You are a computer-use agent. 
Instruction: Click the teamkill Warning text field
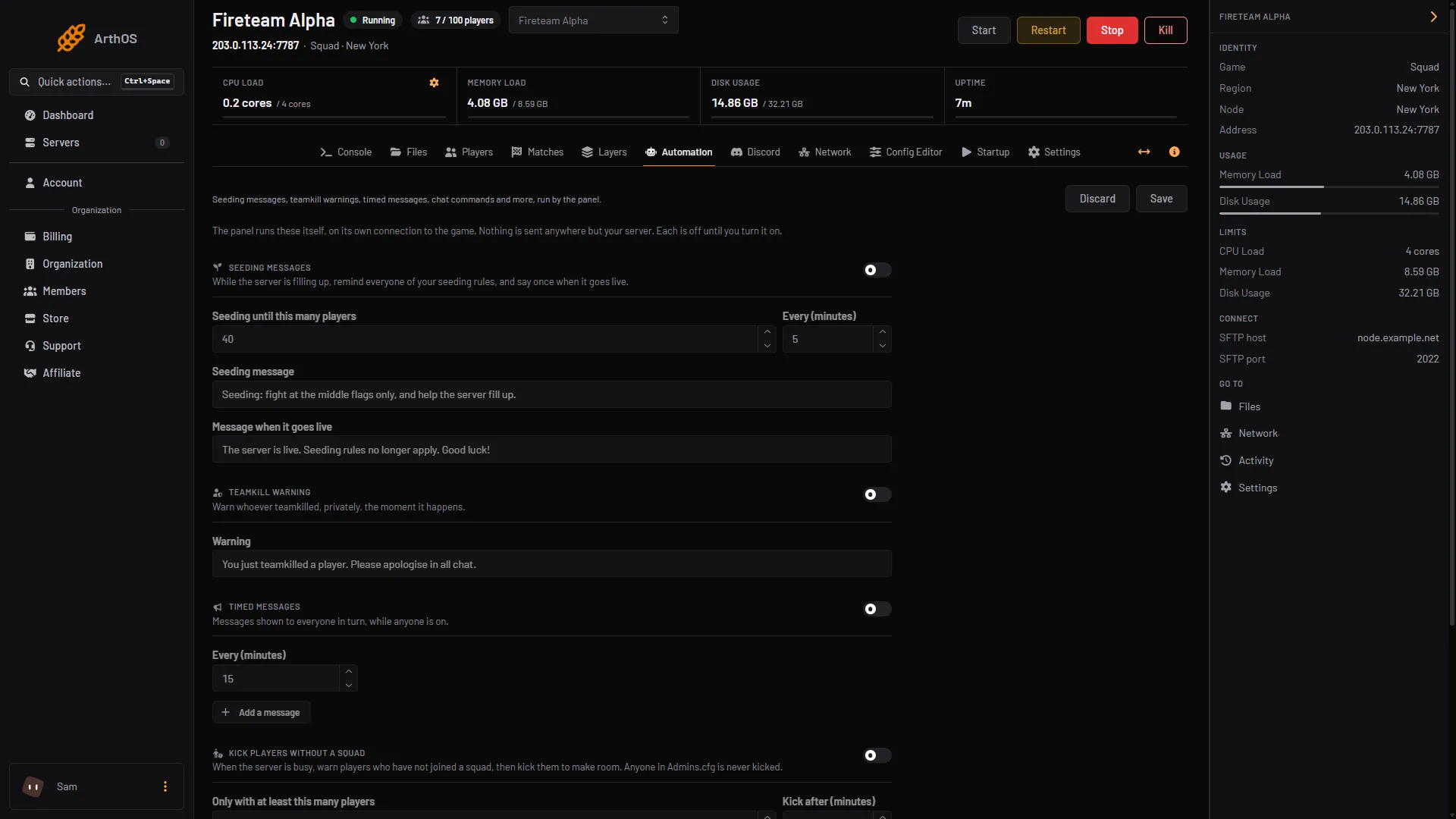point(552,564)
